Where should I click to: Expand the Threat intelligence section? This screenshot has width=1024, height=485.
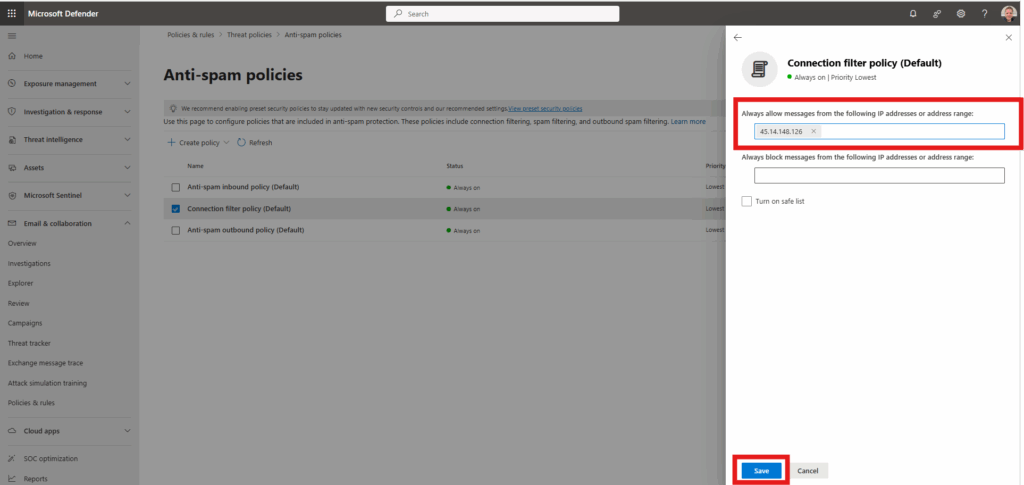point(127,140)
